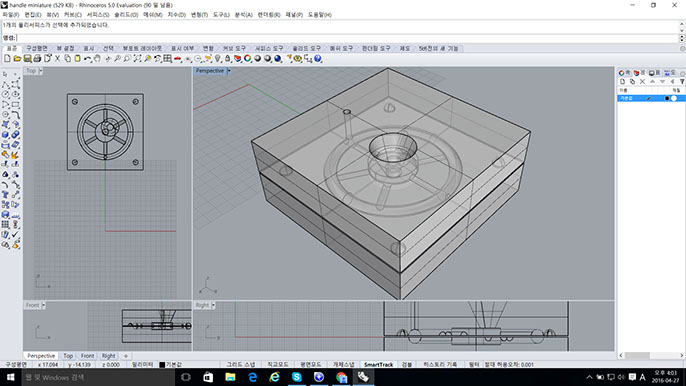Toggle 그리드 스냅 grid snap in status bar
This screenshot has height=386, width=686.
click(x=240, y=364)
